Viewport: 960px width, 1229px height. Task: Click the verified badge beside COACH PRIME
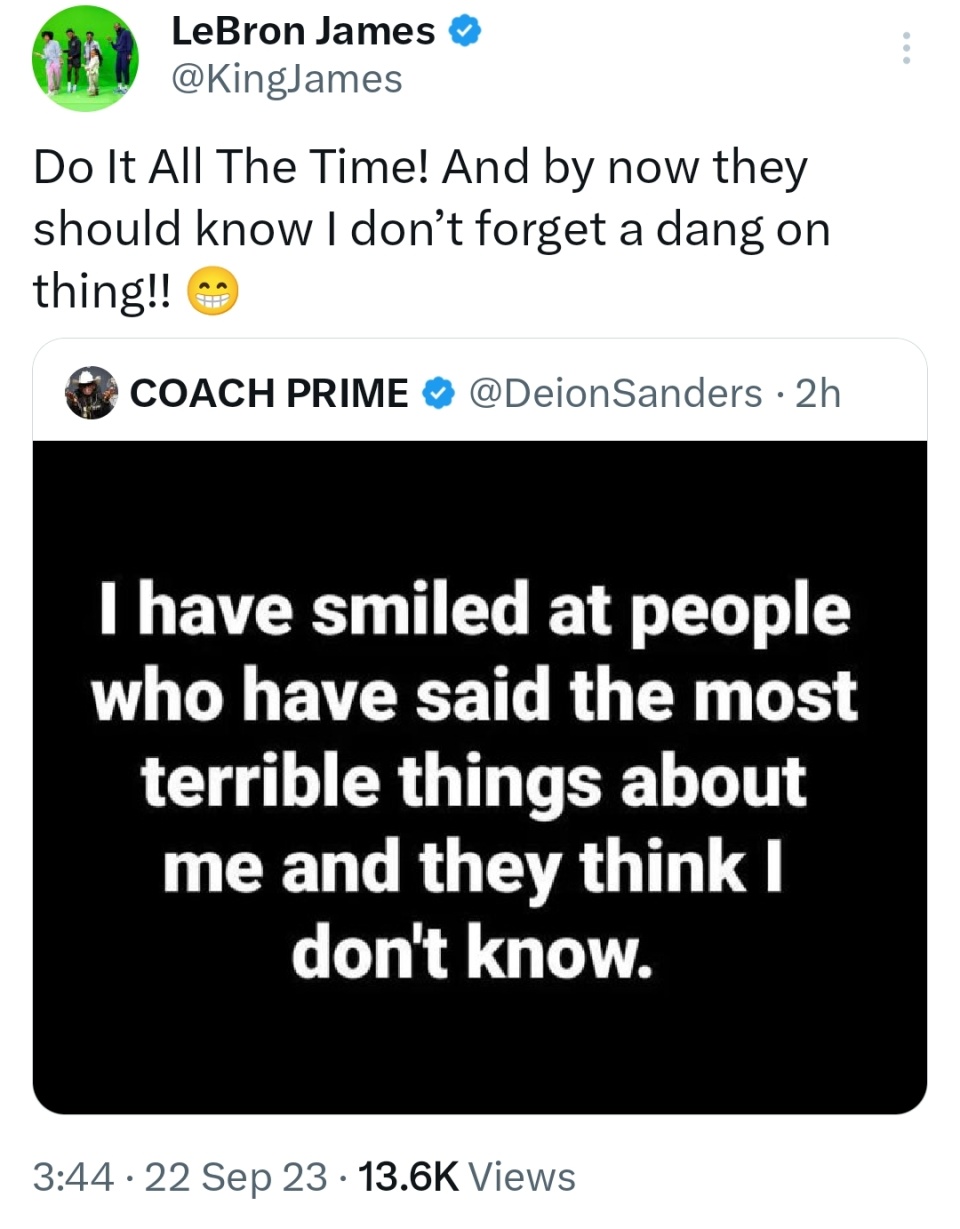pos(436,394)
